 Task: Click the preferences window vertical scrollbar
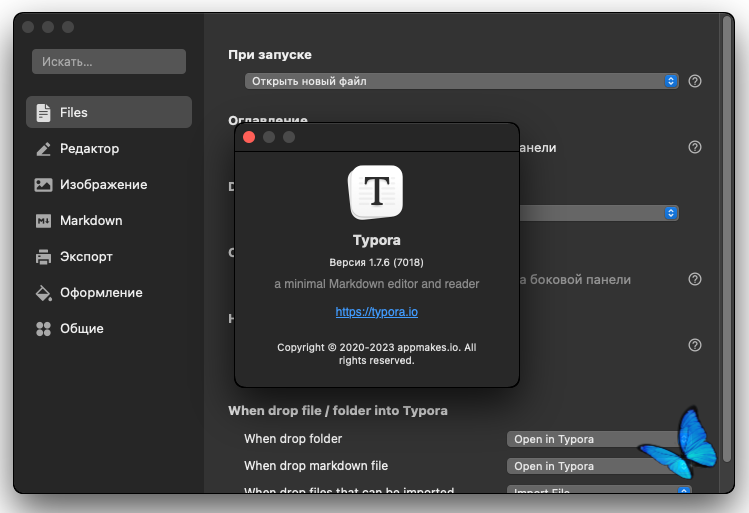click(x=728, y=239)
